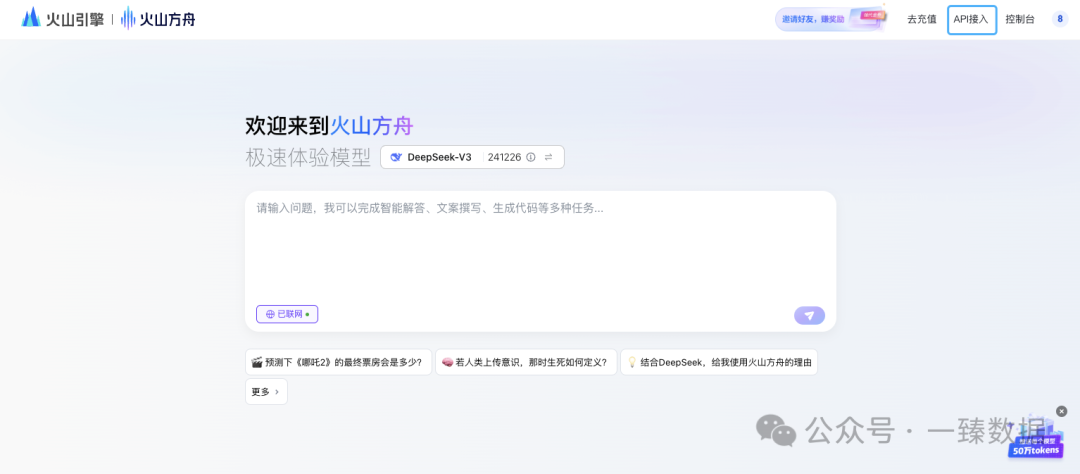Open the 控制台 link

click(1019, 19)
